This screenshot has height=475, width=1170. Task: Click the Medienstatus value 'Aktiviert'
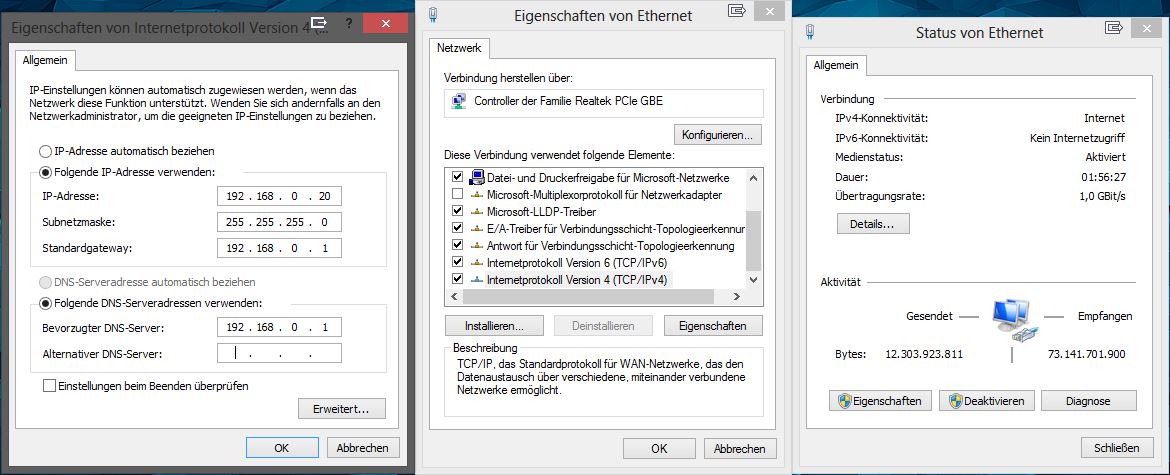click(1105, 157)
